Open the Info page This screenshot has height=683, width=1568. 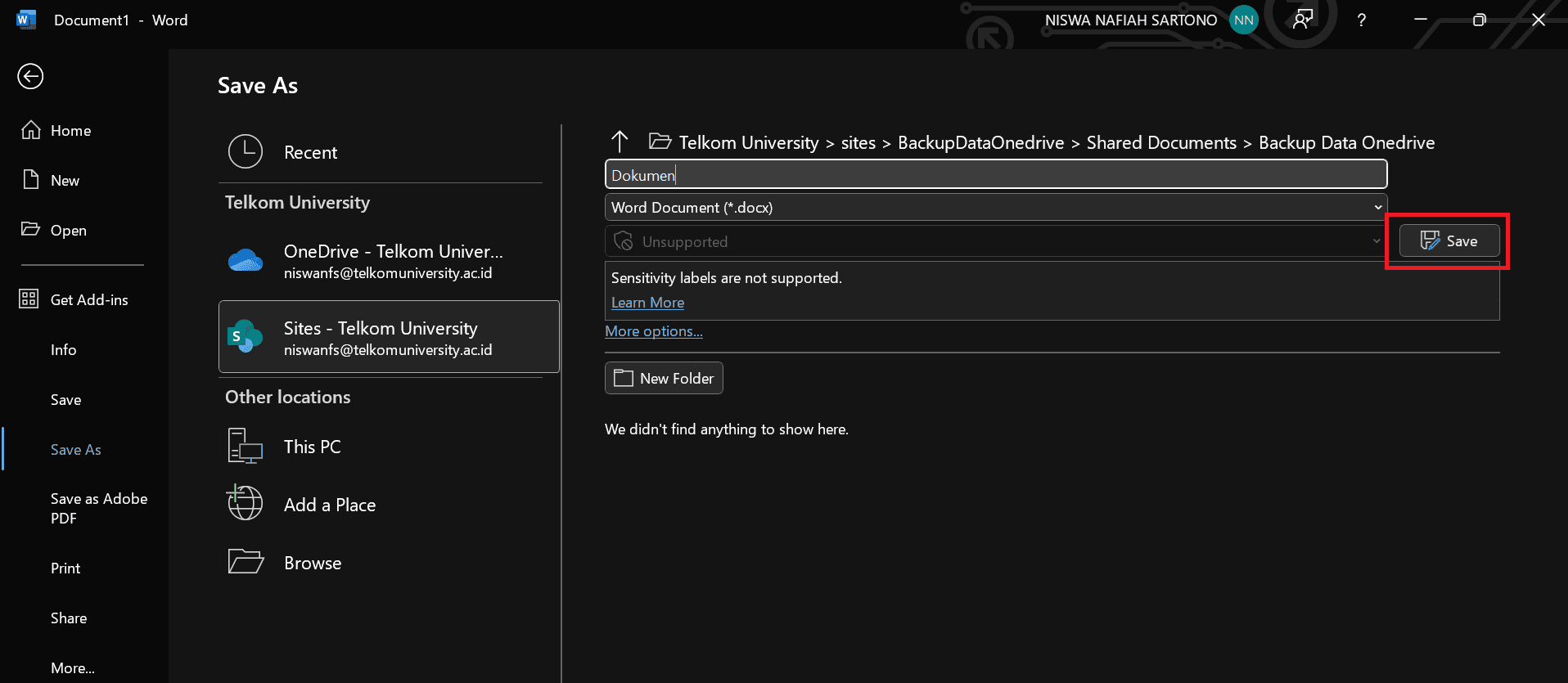(x=63, y=350)
